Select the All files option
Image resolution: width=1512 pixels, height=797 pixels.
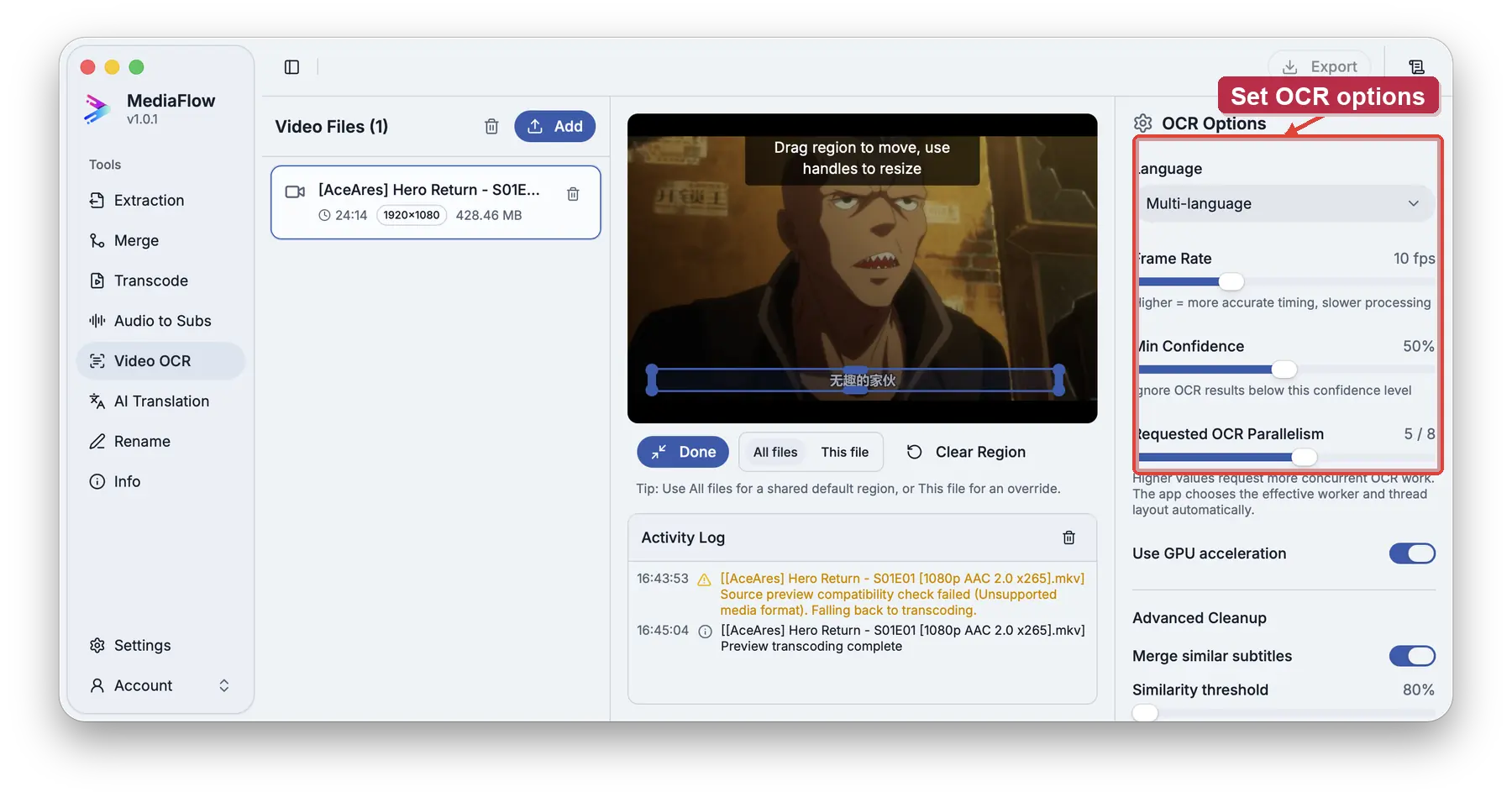click(775, 452)
